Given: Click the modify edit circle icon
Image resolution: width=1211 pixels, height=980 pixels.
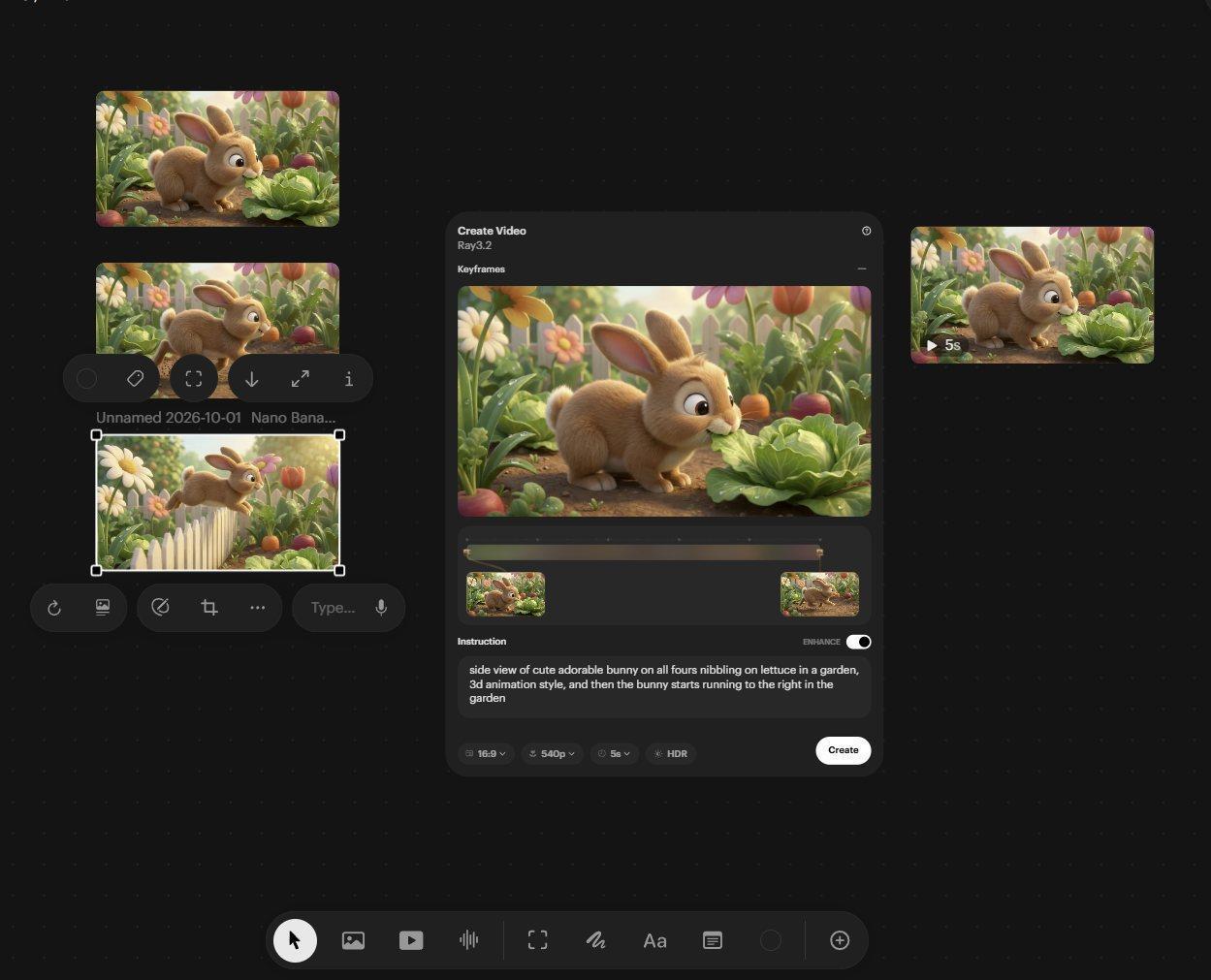Looking at the screenshot, I should click(161, 608).
